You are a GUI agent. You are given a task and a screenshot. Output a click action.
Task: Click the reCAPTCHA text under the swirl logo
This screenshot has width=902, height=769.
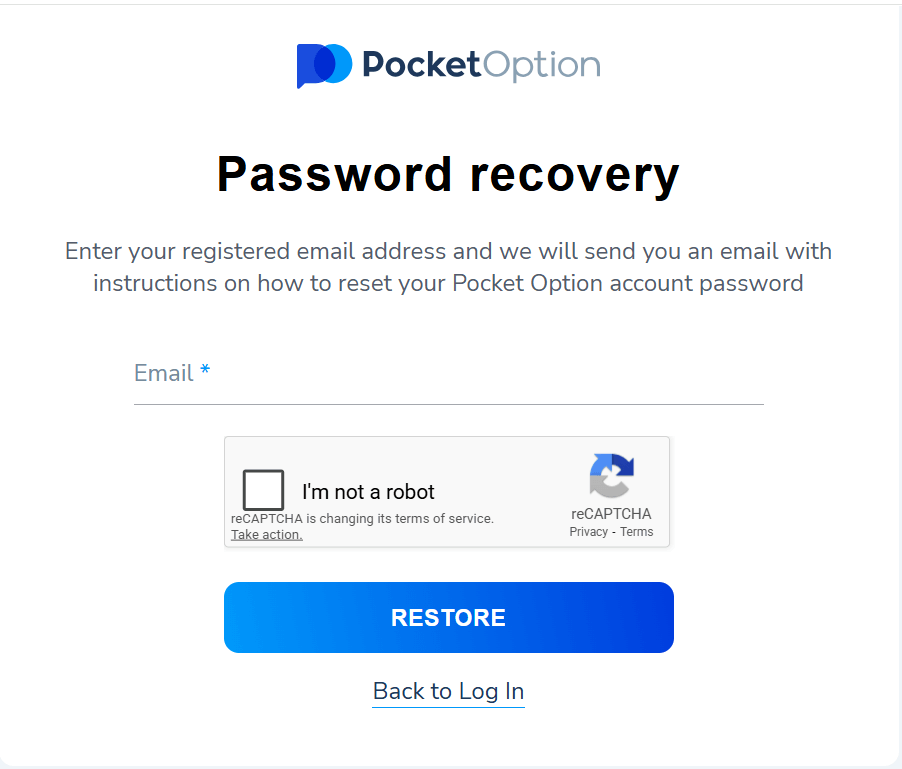tap(611, 514)
